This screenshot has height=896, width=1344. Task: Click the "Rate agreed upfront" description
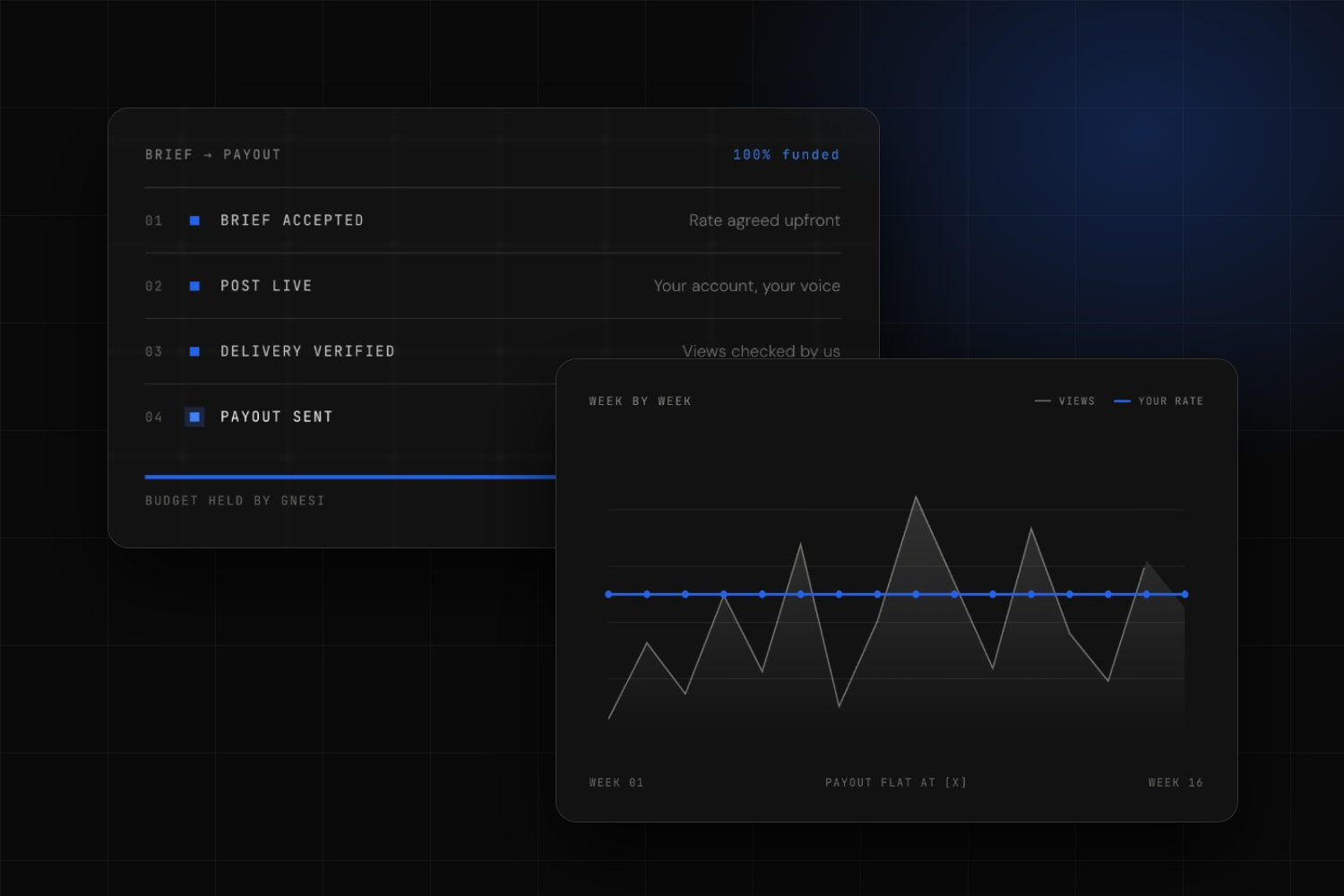[x=764, y=220]
